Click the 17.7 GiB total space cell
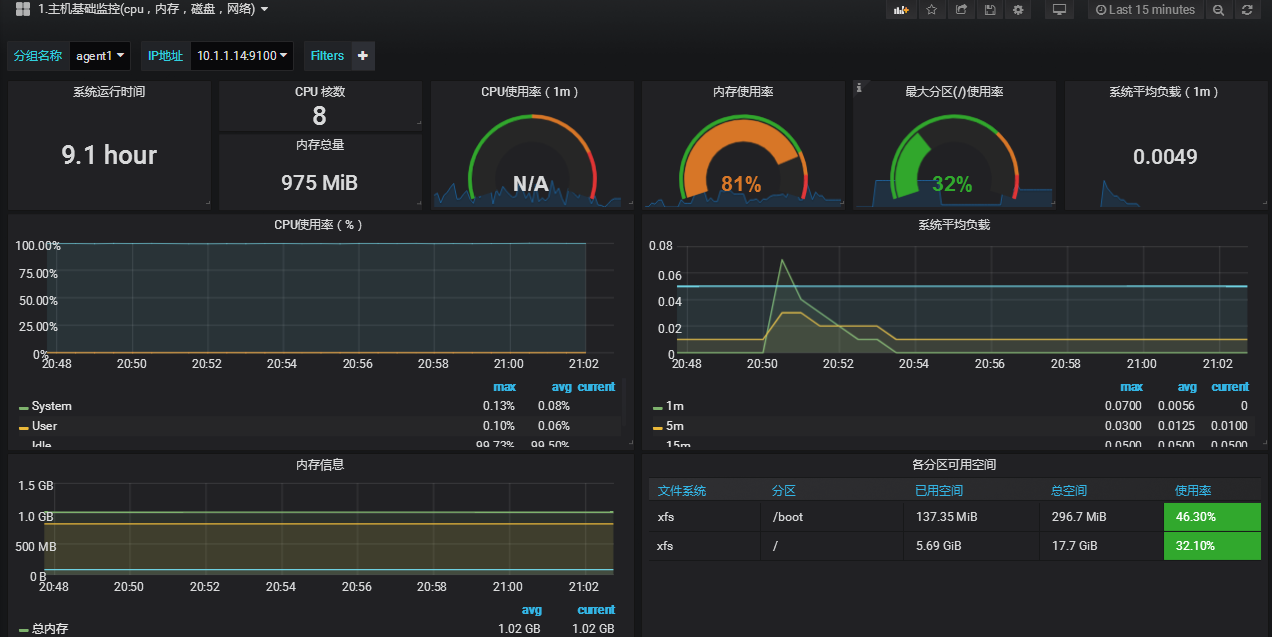 [x=1100, y=546]
